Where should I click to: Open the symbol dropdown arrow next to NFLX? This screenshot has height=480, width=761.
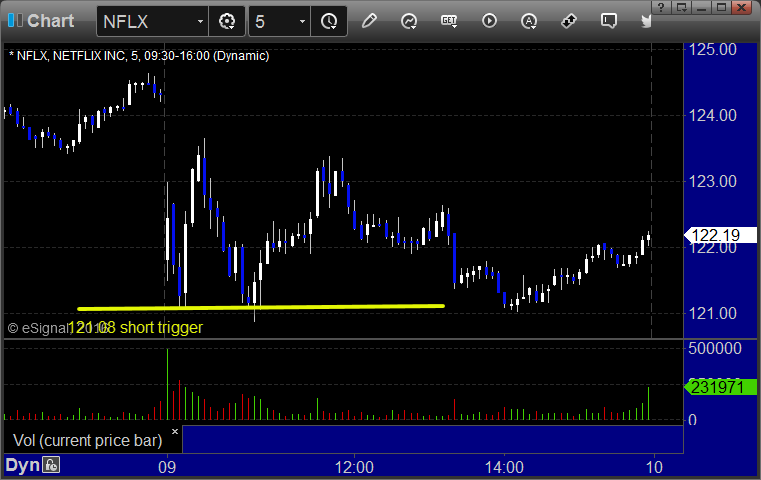[x=200, y=21]
